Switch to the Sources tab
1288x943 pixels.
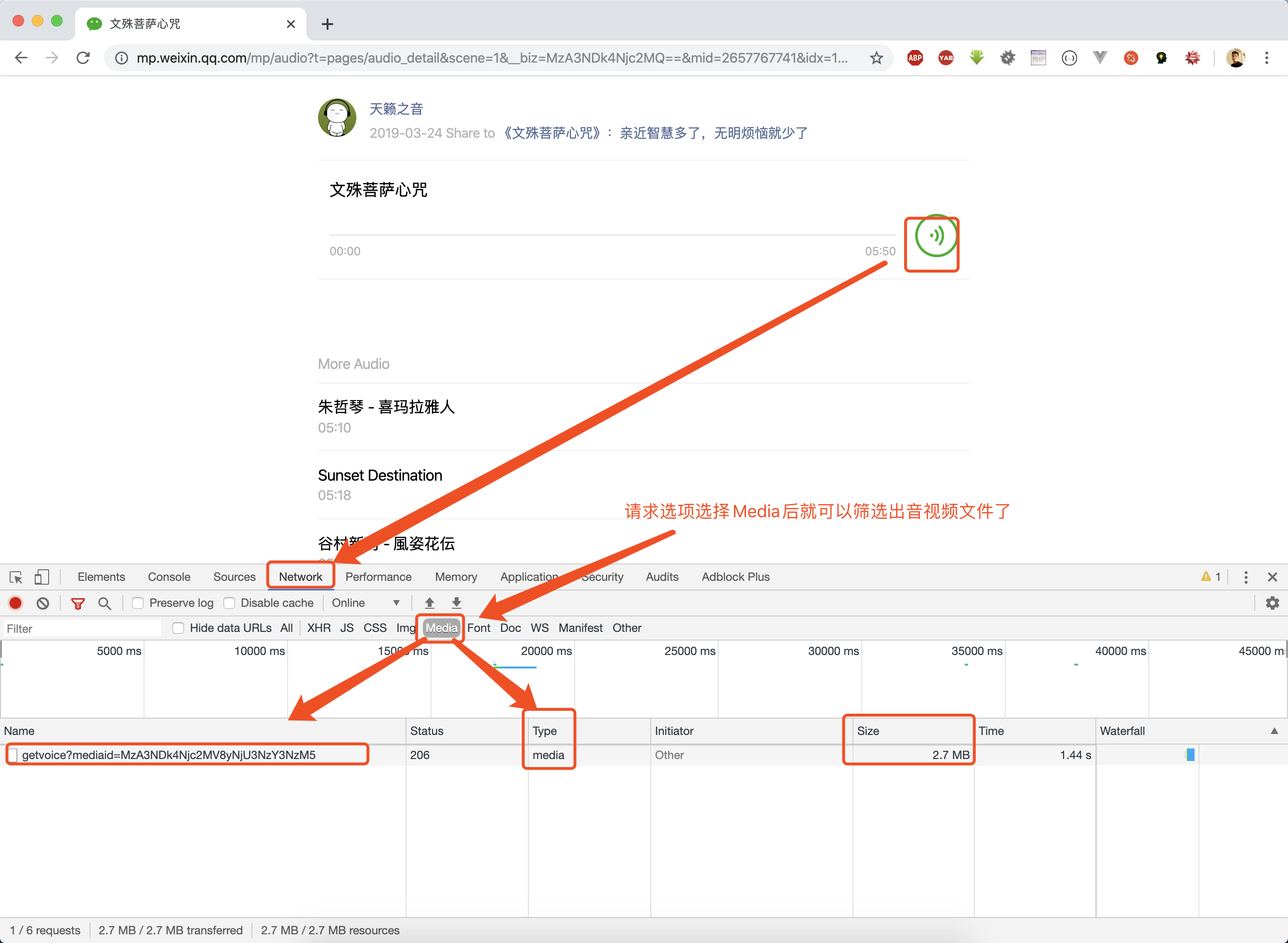[x=234, y=577]
